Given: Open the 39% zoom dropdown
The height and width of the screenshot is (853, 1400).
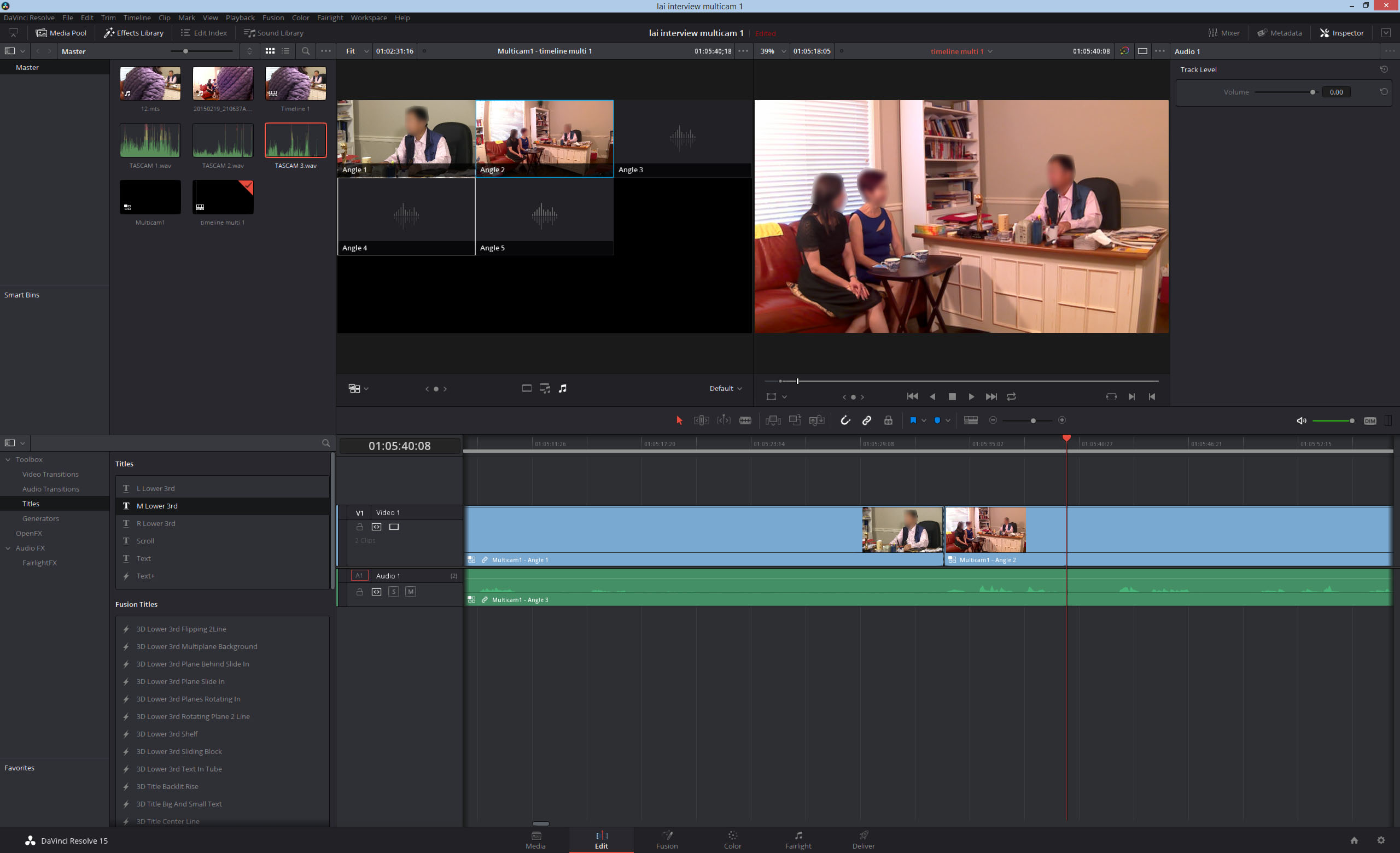Looking at the screenshot, I should point(773,51).
